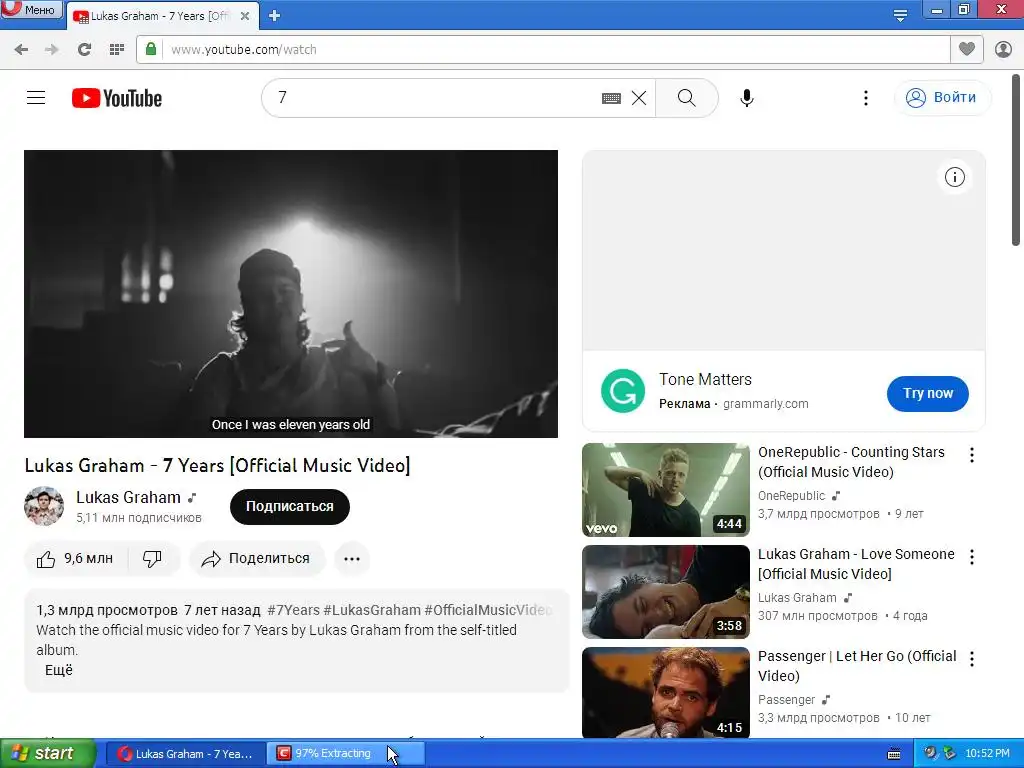Open the Passenger channel name

pos(786,699)
